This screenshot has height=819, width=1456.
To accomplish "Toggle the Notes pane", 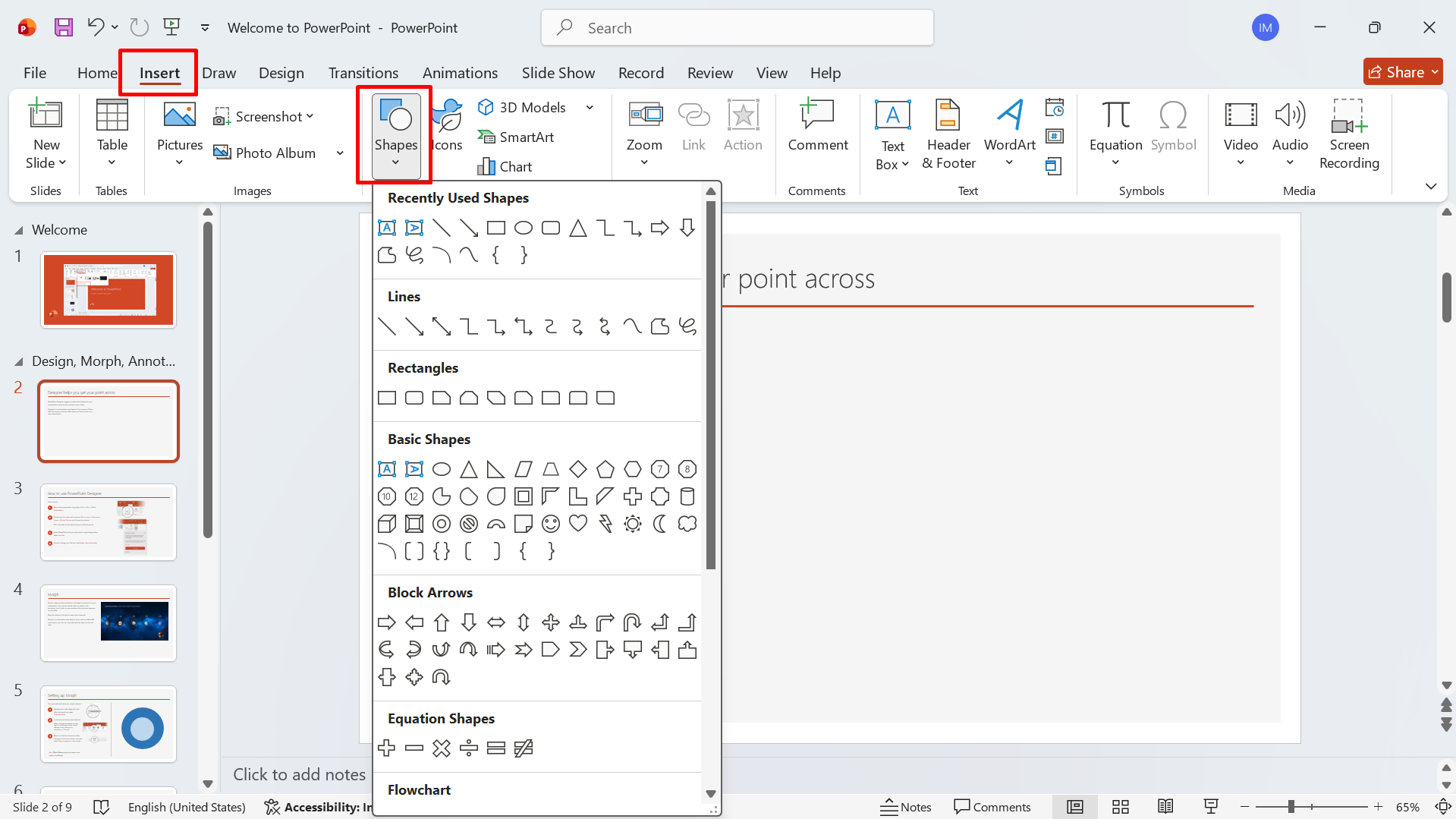I will [906, 807].
